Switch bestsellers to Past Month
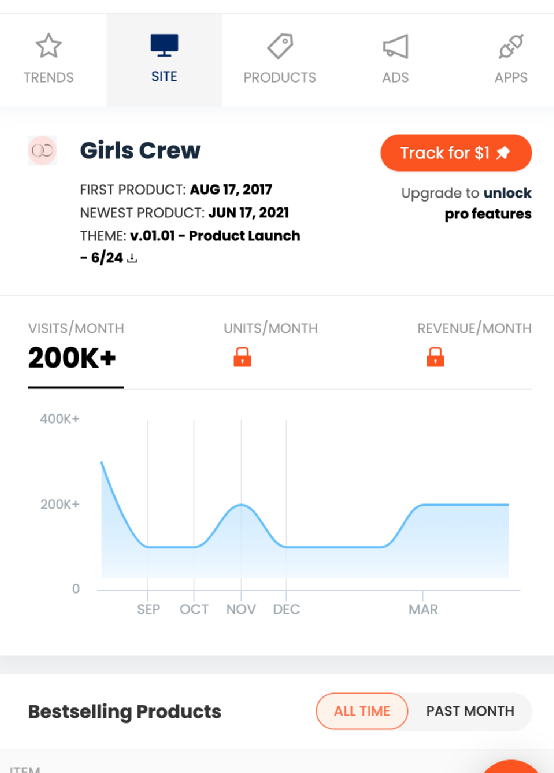 point(470,711)
